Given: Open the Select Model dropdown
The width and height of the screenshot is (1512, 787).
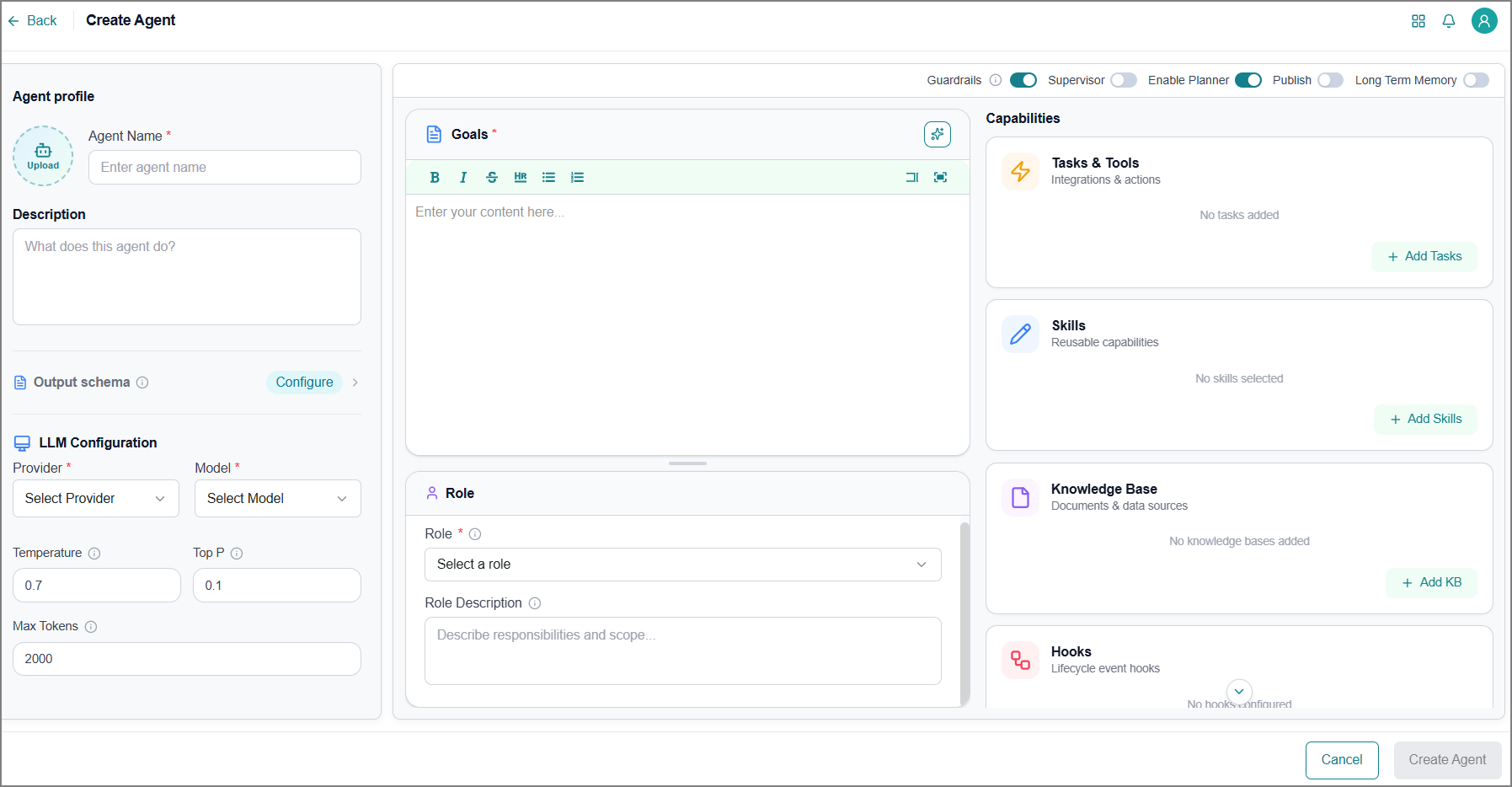Looking at the screenshot, I should coord(278,499).
